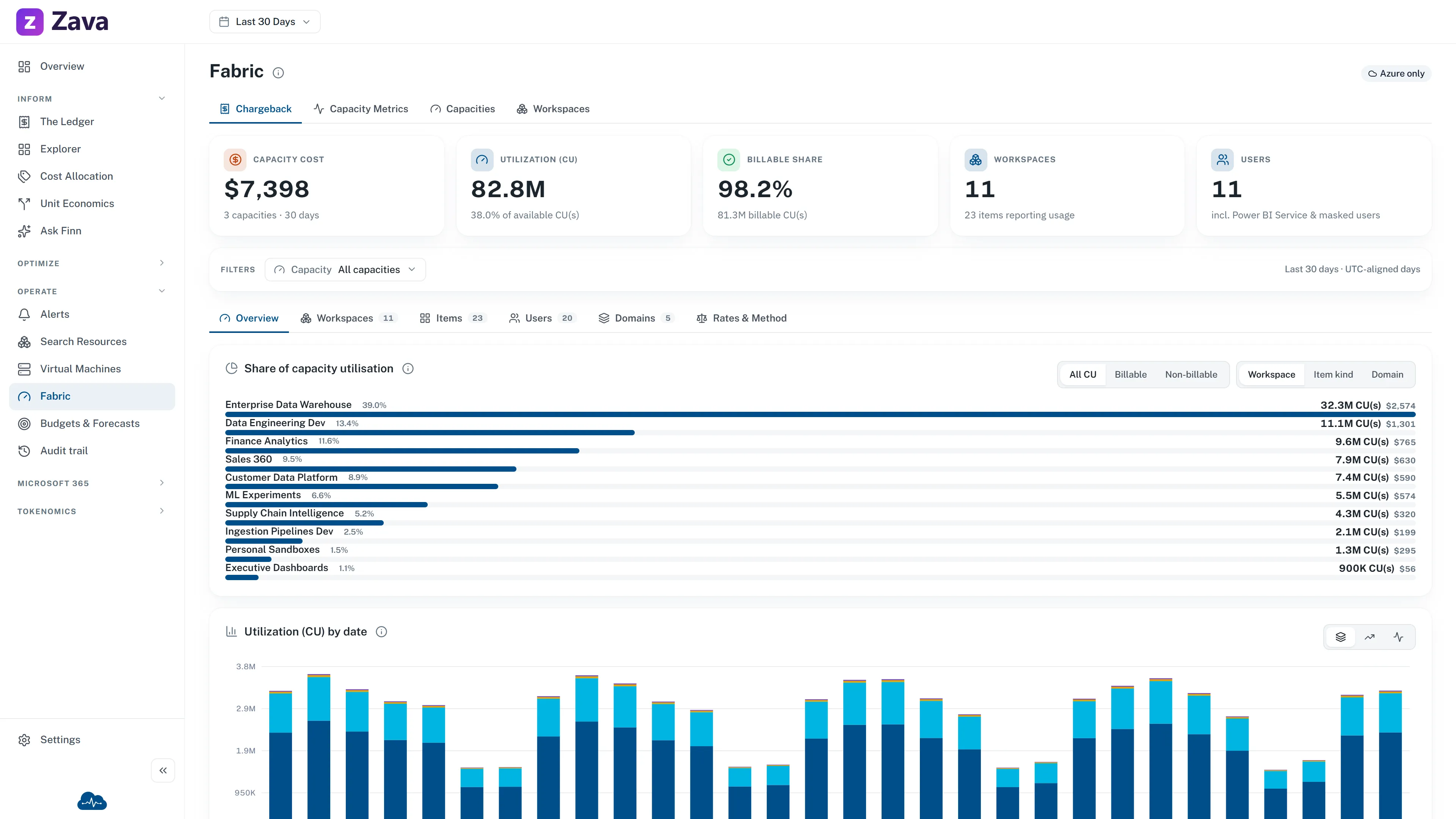1456x819 pixels.
Task: Go to Virtual Machines
Action: [92, 369]
